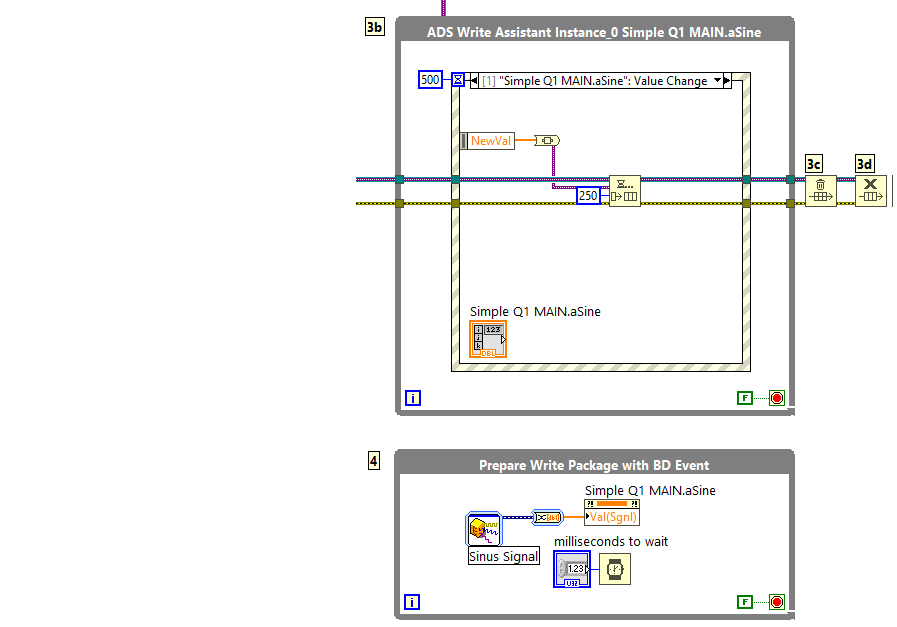This screenshot has width=897, height=627.
Task: Click the Prepare Write Package with BD Event title
Action: pyautogui.click(x=594, y=465)
